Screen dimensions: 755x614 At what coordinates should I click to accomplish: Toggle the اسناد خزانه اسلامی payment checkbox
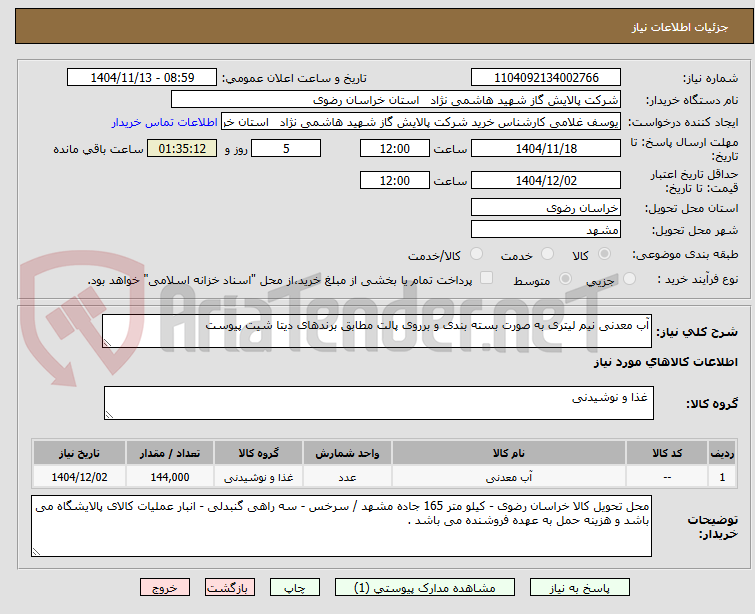(487, 278)
